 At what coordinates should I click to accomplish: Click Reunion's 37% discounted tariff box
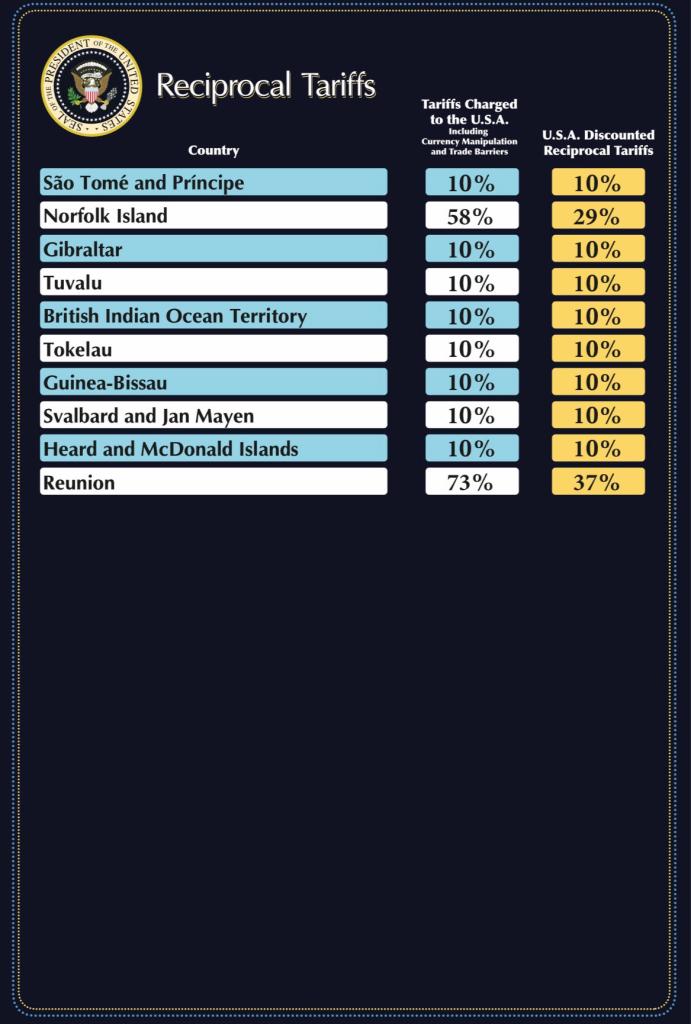click(598, 482)
